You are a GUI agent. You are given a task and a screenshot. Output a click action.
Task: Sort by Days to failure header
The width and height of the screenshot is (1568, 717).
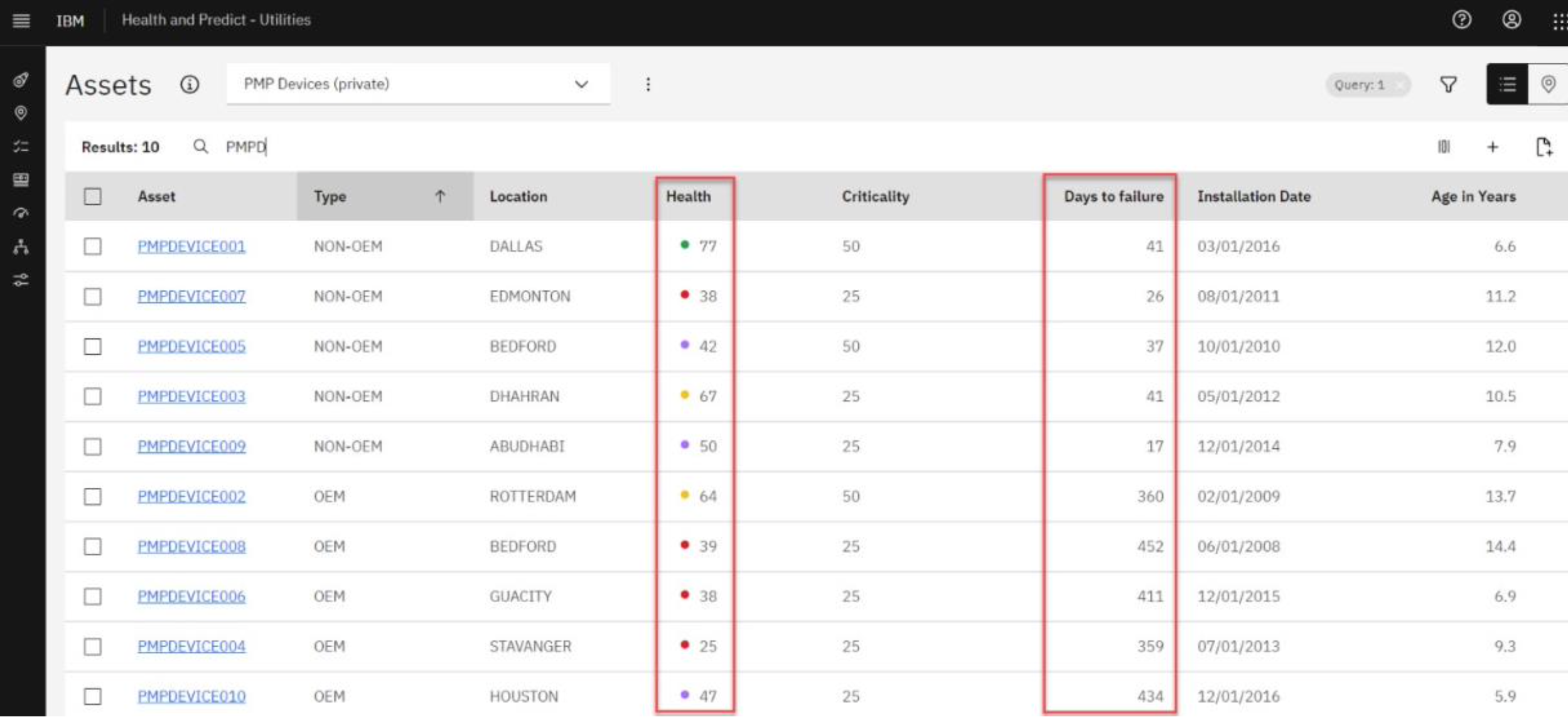[x=1113, y=197]
